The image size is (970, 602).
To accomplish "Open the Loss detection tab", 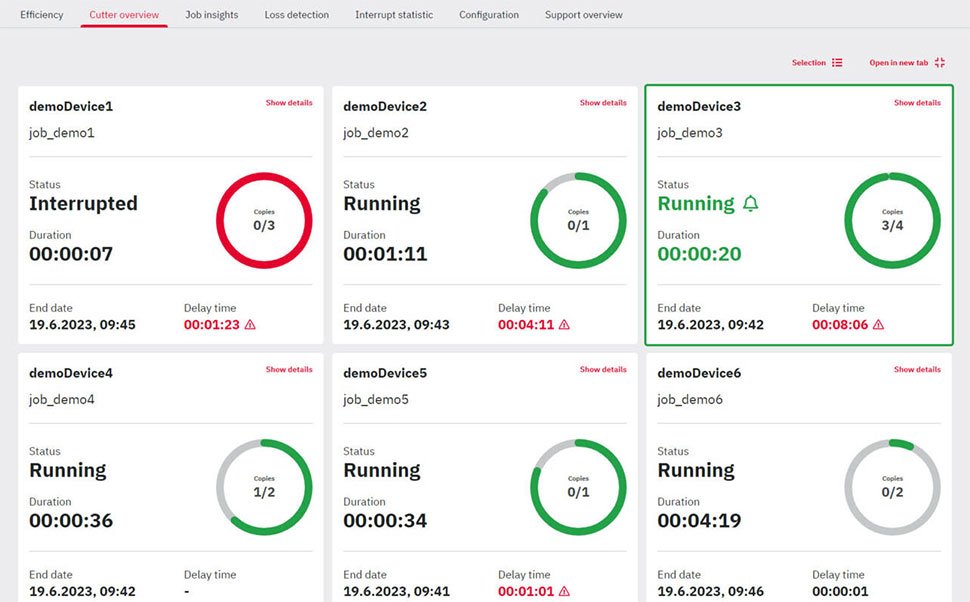I will pyautogui.click(x=296, y=15).
